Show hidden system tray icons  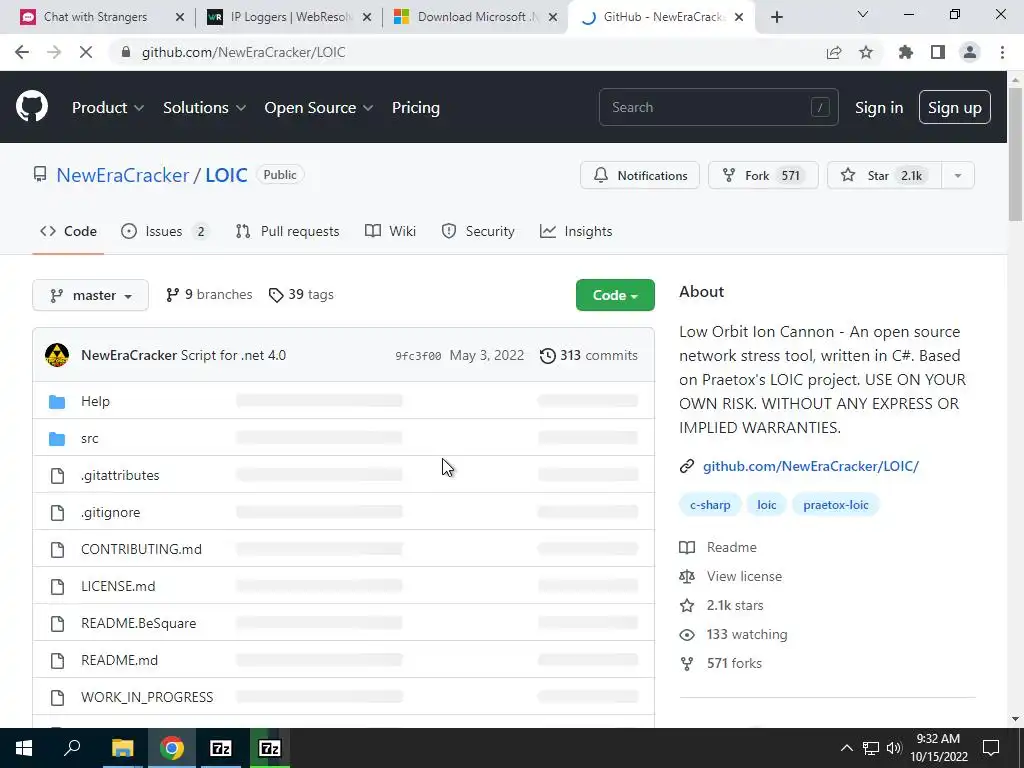pos(846,748)
